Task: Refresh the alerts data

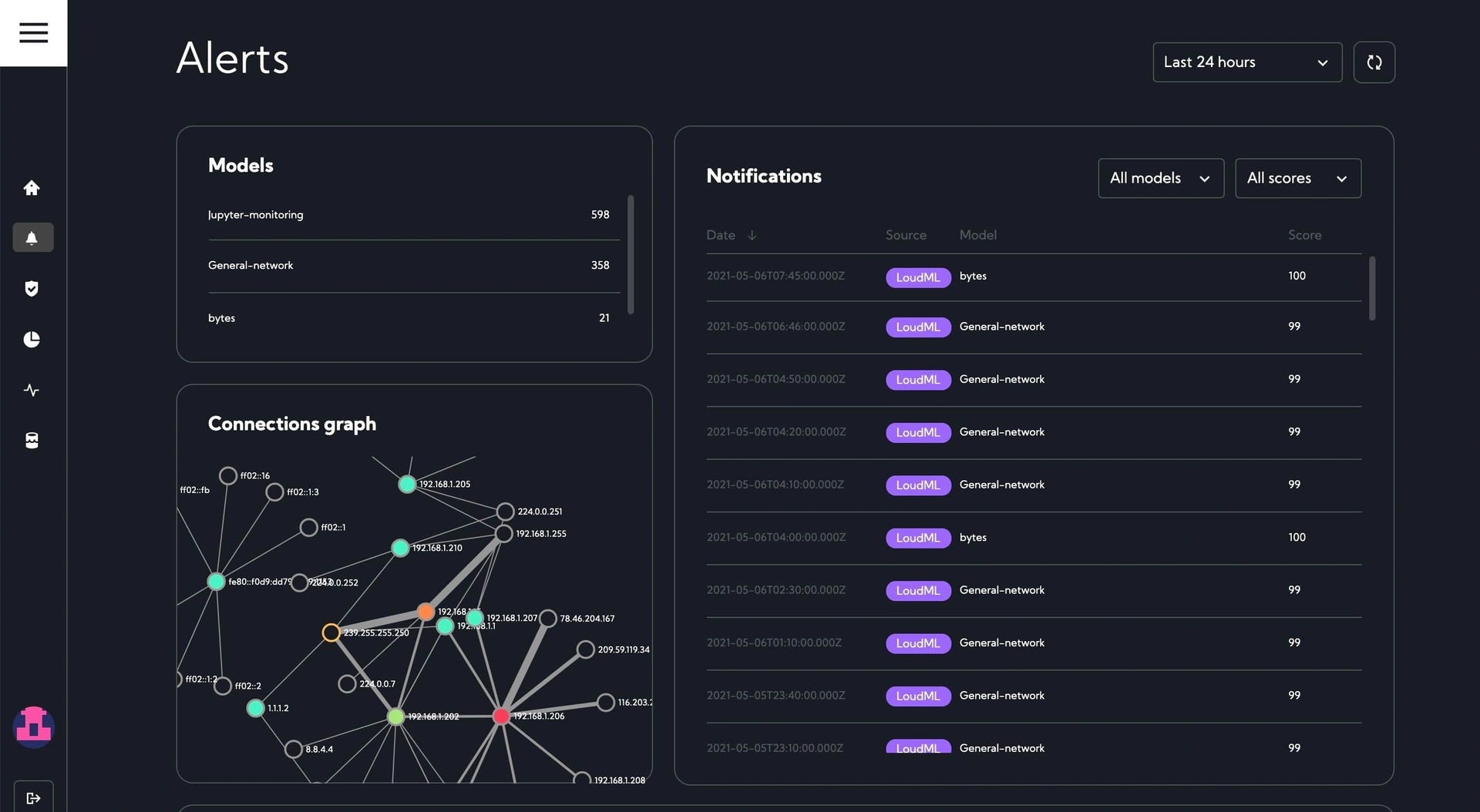Action: click(x=1374, y=62)
